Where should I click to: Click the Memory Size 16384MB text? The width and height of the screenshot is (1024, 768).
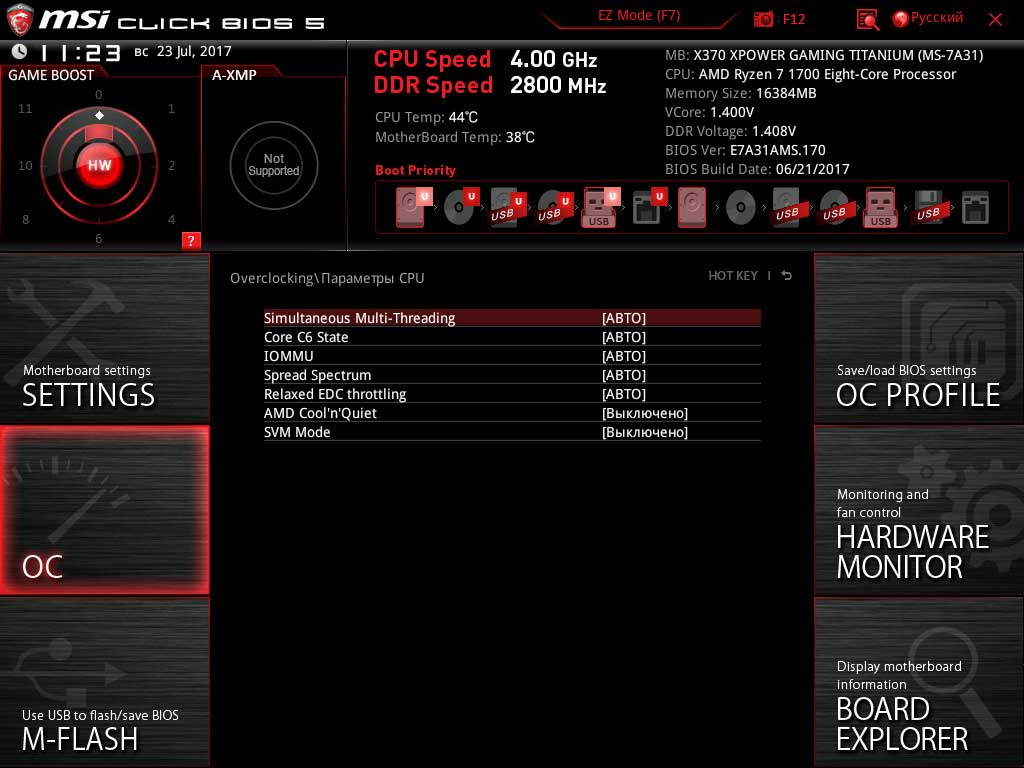(x=741, y=93)
